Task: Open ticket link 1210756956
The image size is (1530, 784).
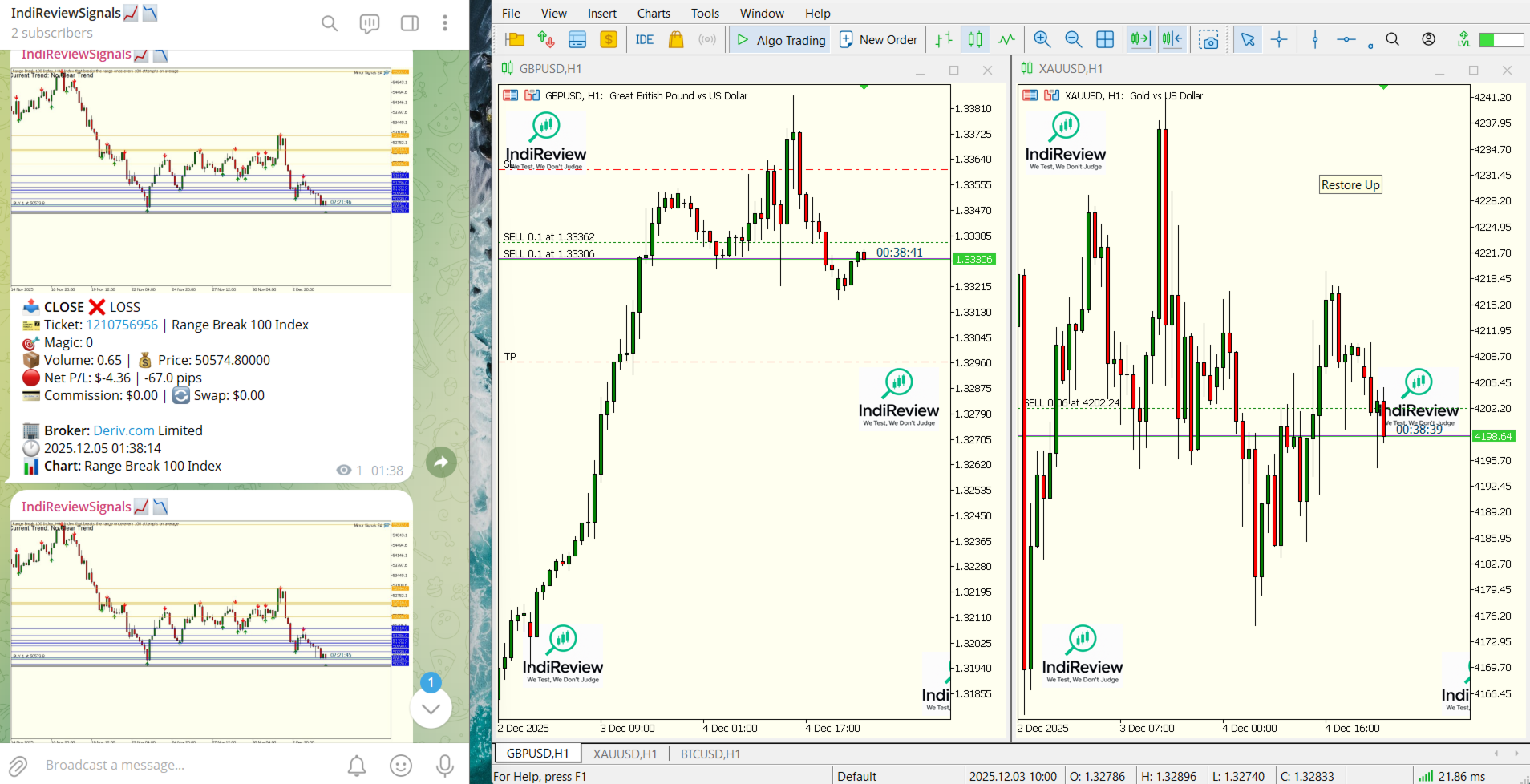Action: point(122,325)
